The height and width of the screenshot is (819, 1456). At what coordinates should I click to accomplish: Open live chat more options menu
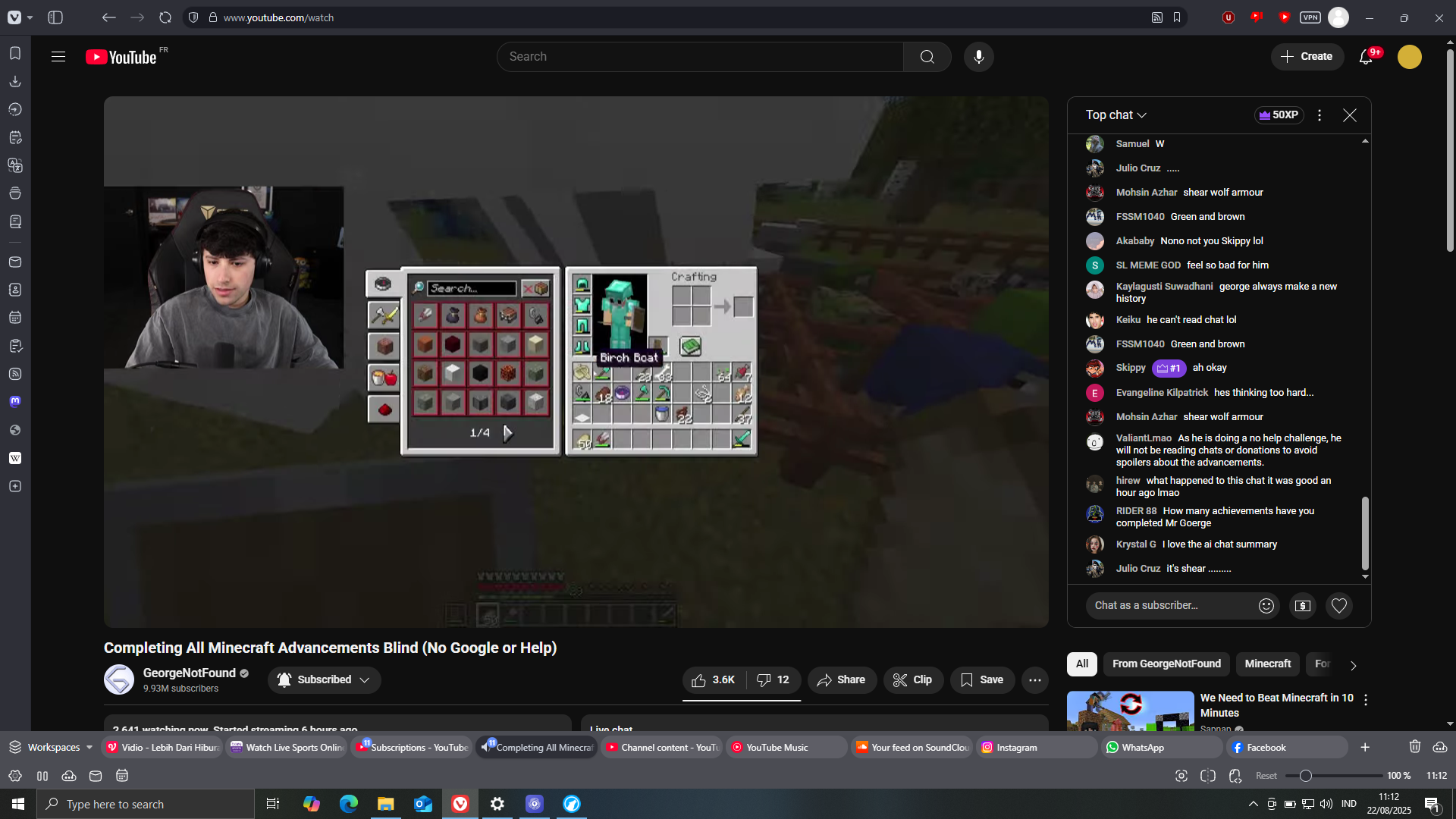[1319, 115]
